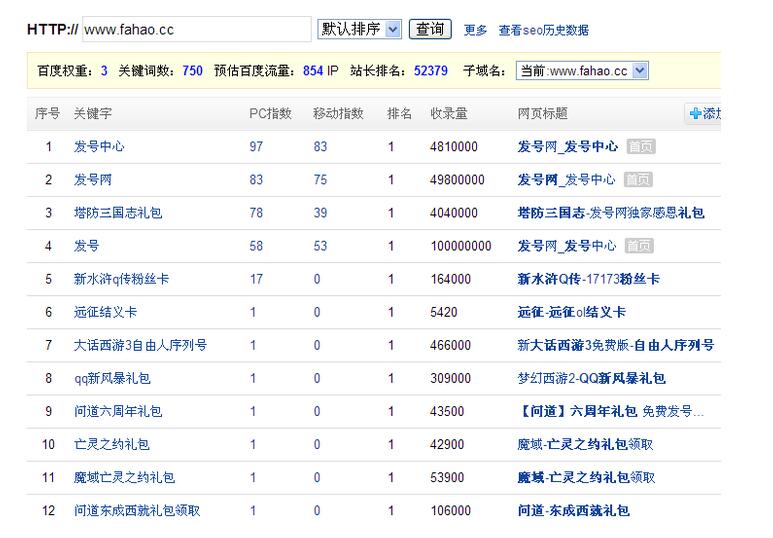Click the PC指数 column header
This screenshot has width=773, height=538.
tap(270, 113)
